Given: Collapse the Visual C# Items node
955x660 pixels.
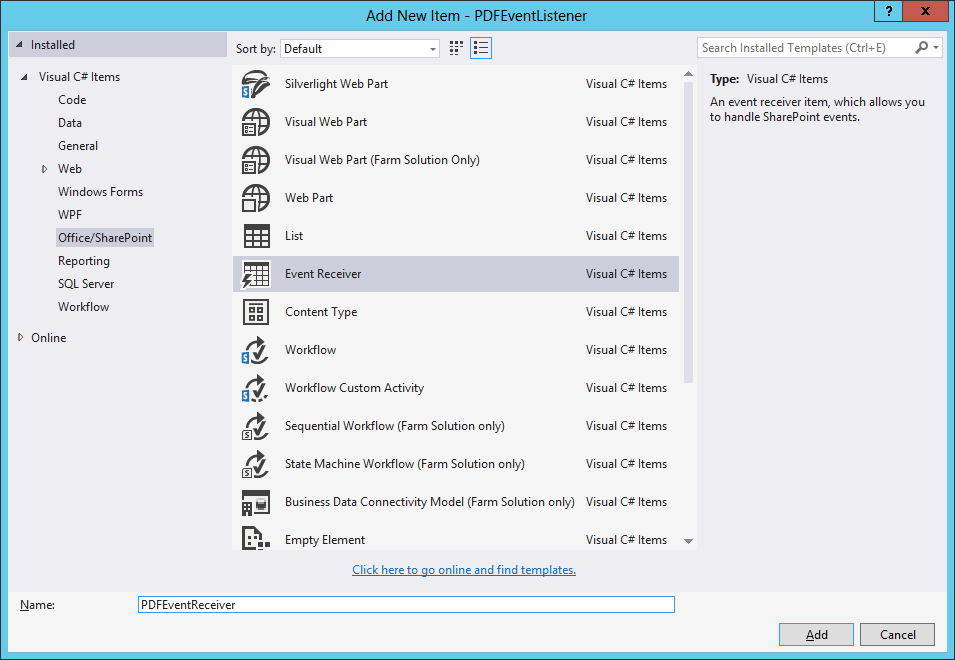Looking at the screenshot, I should 24,77.
